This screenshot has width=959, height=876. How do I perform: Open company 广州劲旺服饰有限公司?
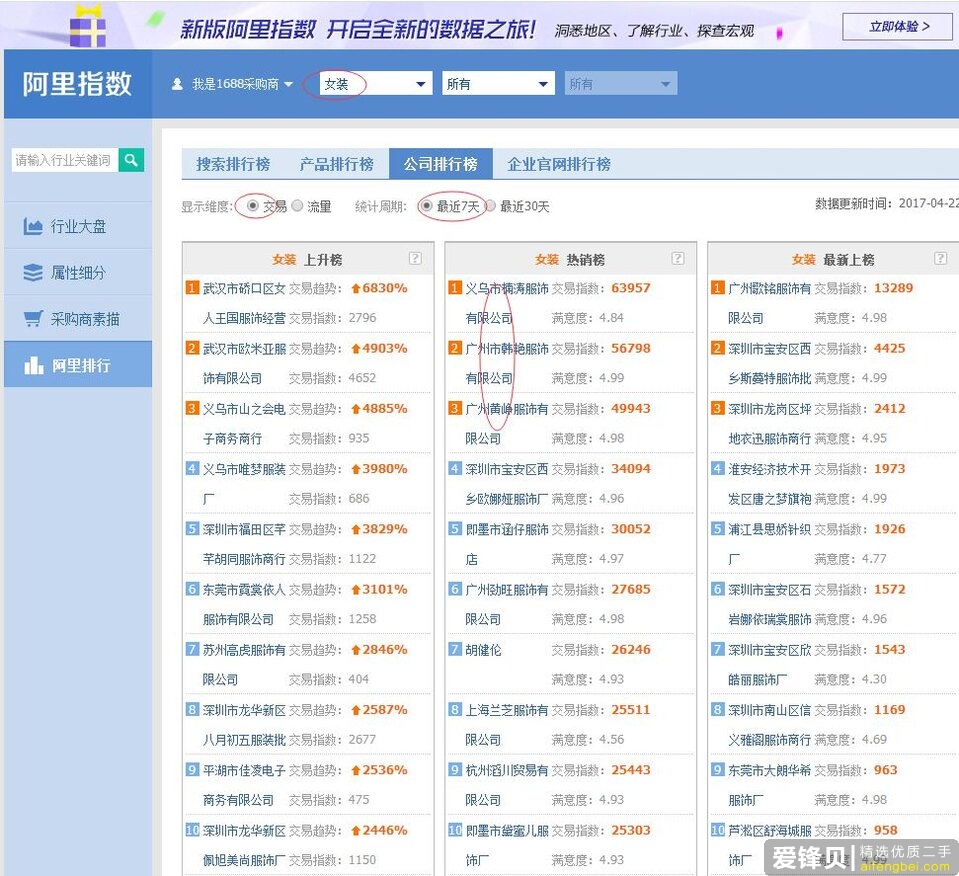pyautogui.click(x=506, y=604)
